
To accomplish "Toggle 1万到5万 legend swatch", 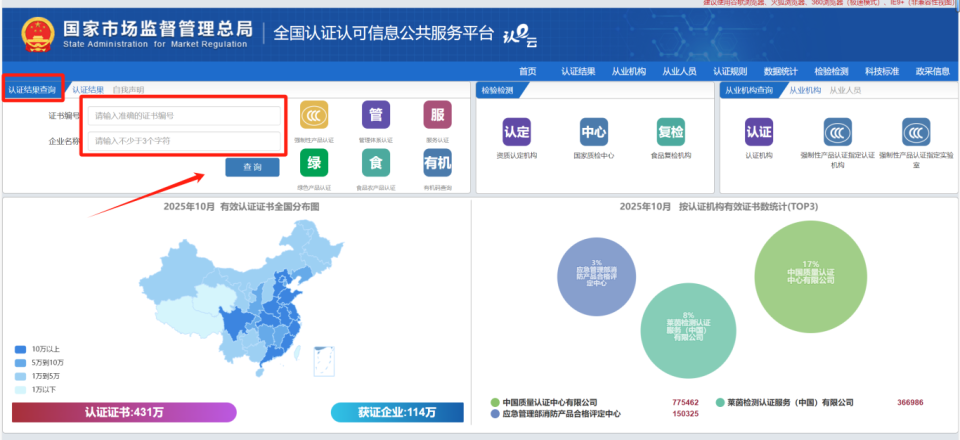I will point(20,376).
